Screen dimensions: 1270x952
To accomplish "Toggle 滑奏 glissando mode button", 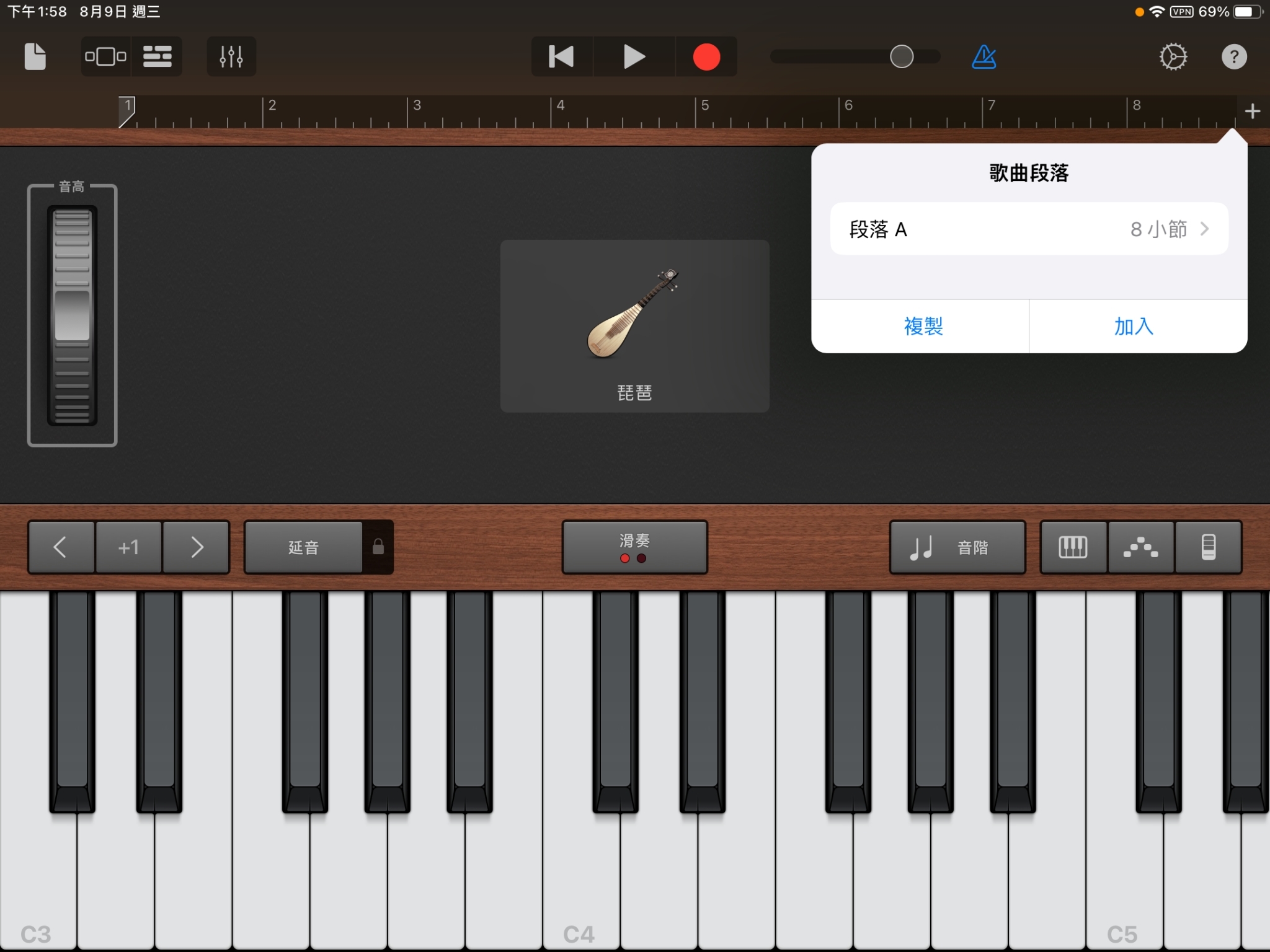I will 634,547.
